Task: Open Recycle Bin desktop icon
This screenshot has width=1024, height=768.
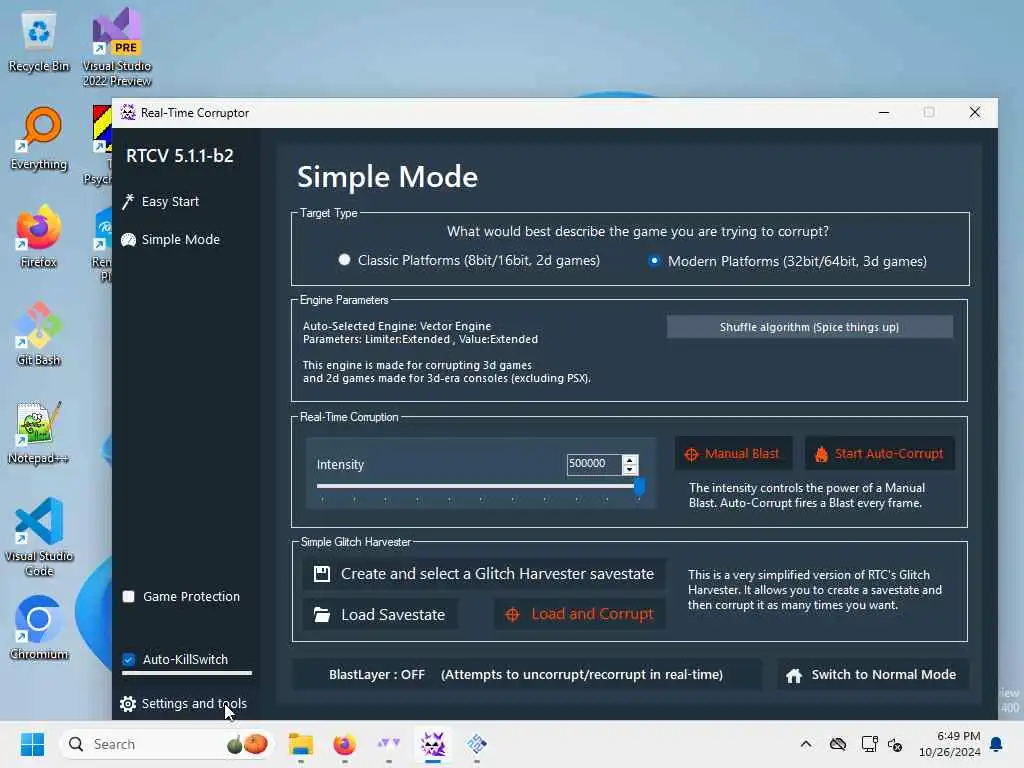Action: tap(39, 42)
